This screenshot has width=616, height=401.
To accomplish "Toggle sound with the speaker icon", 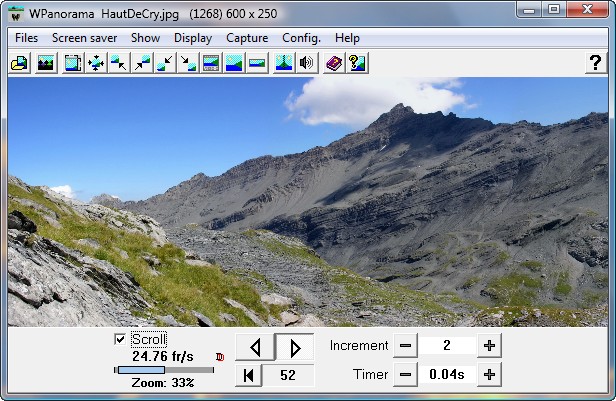I will pyautogui.click(x=307, y=63).
